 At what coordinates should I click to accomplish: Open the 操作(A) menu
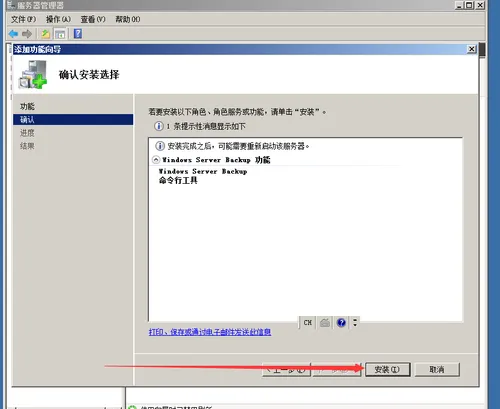pos(58,19)
